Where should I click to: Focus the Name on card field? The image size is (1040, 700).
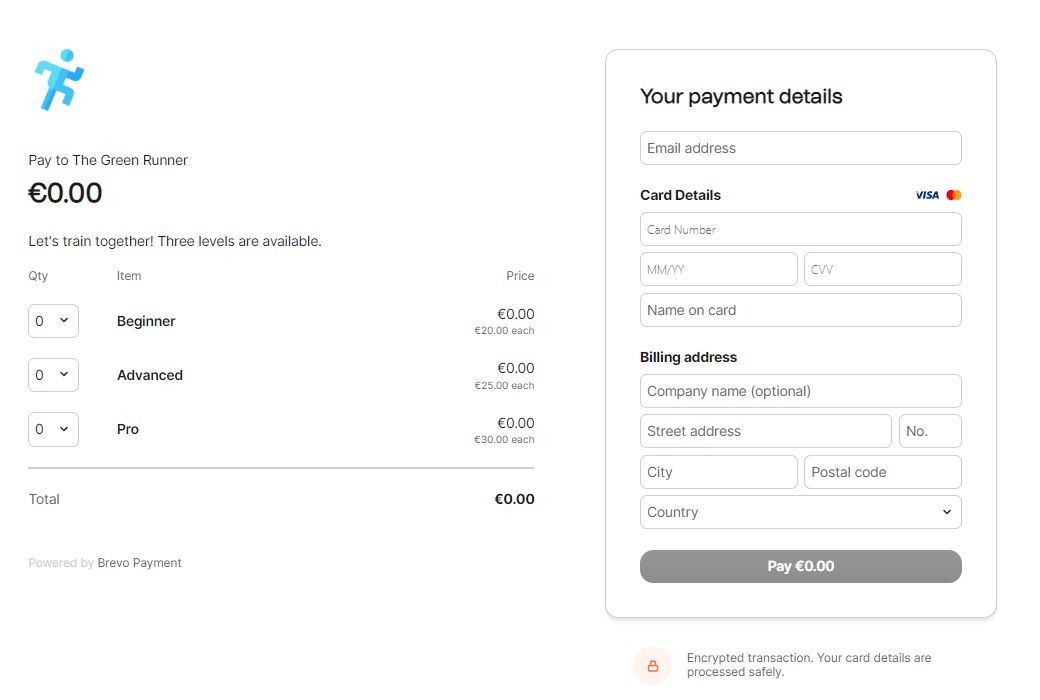[x=800, y=310]
